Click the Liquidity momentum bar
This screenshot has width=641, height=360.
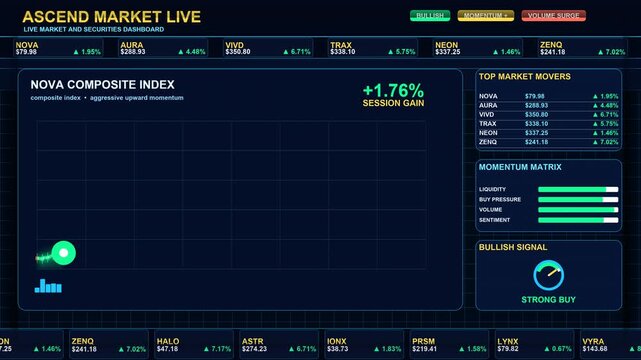pos(578,189)
